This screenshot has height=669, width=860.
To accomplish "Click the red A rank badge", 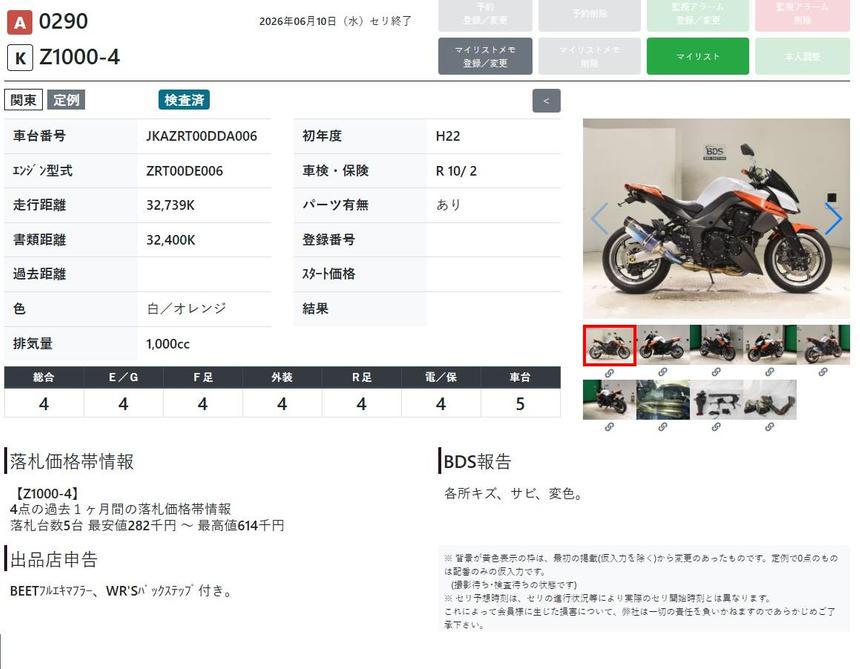I will click(x=19, y=22).
